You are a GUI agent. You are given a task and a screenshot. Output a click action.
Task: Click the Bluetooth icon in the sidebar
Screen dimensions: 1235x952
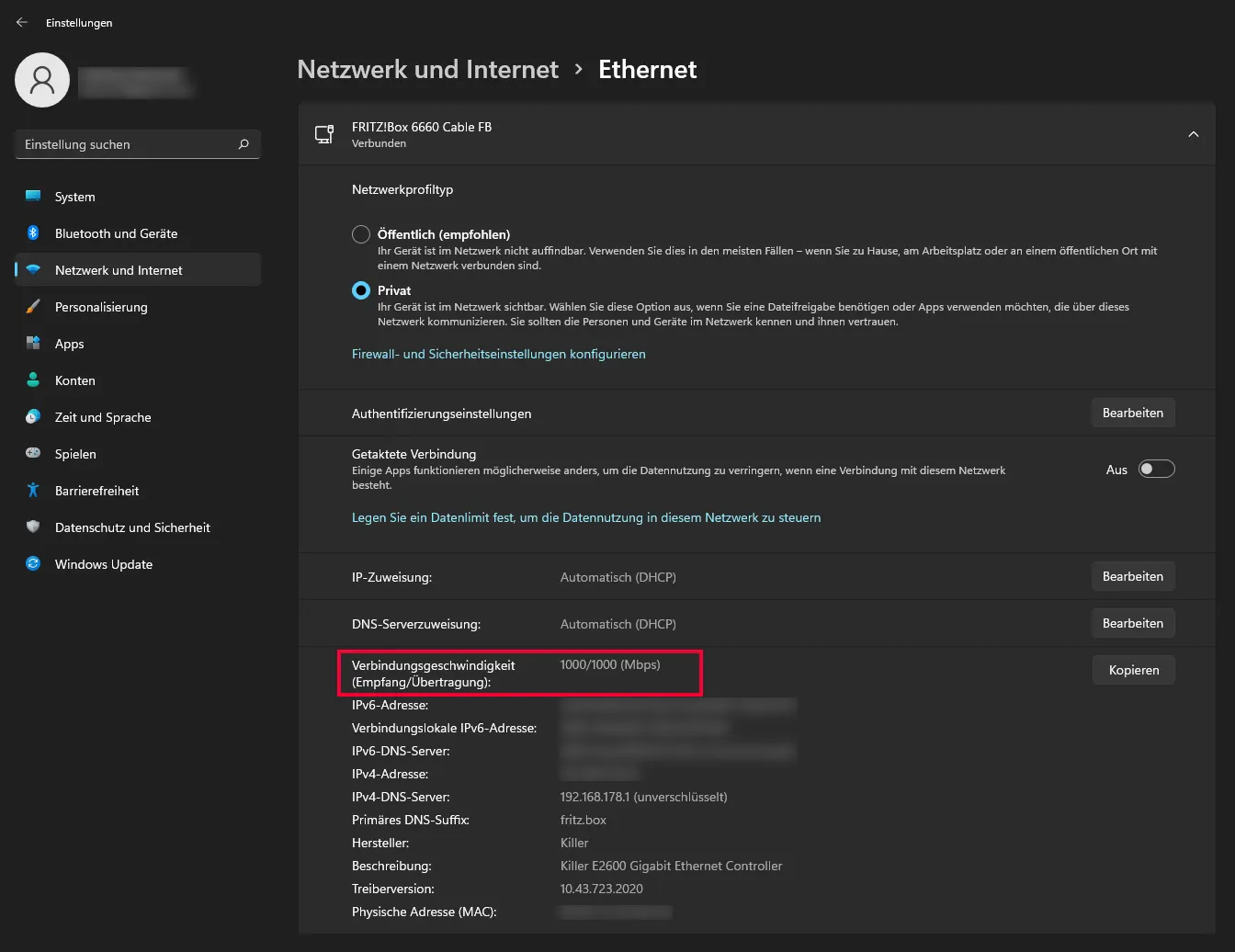click(x=33, y=233)
